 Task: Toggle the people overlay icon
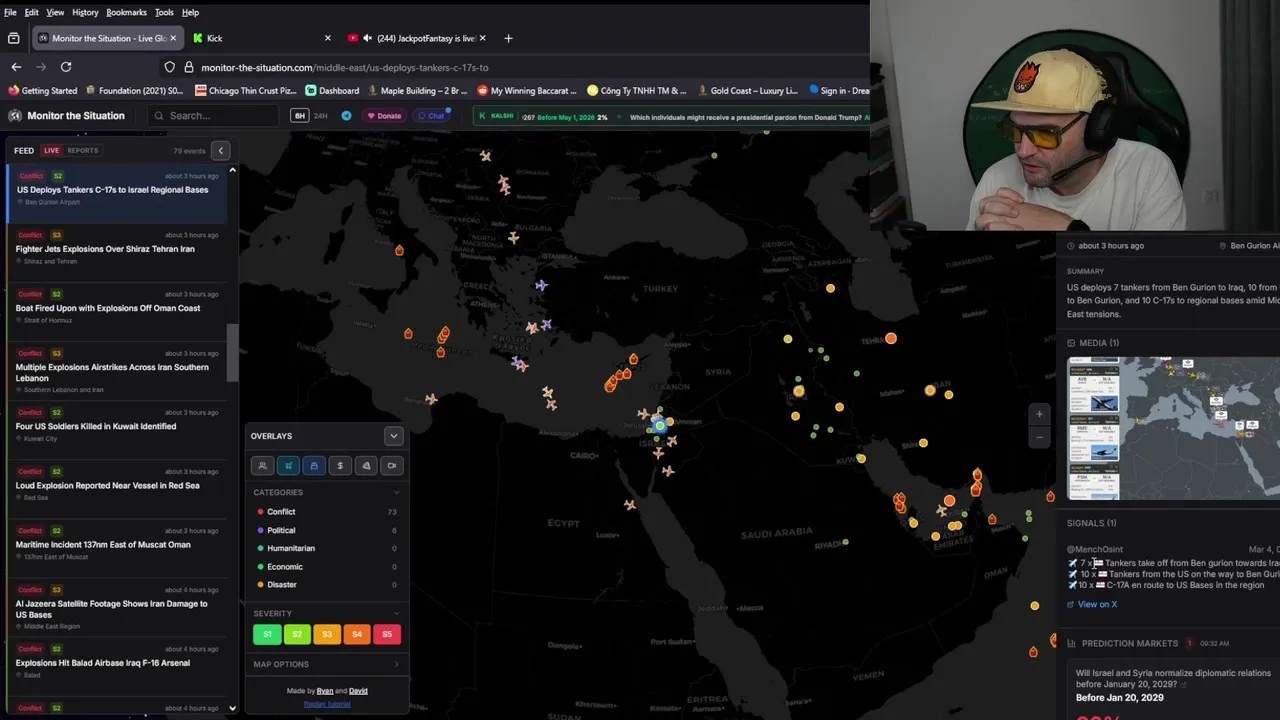click(262, 466)
